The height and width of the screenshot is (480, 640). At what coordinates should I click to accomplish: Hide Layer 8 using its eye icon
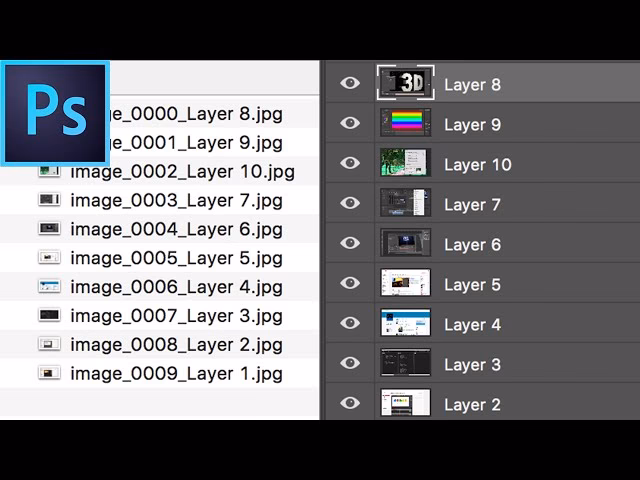click(350, 83)
